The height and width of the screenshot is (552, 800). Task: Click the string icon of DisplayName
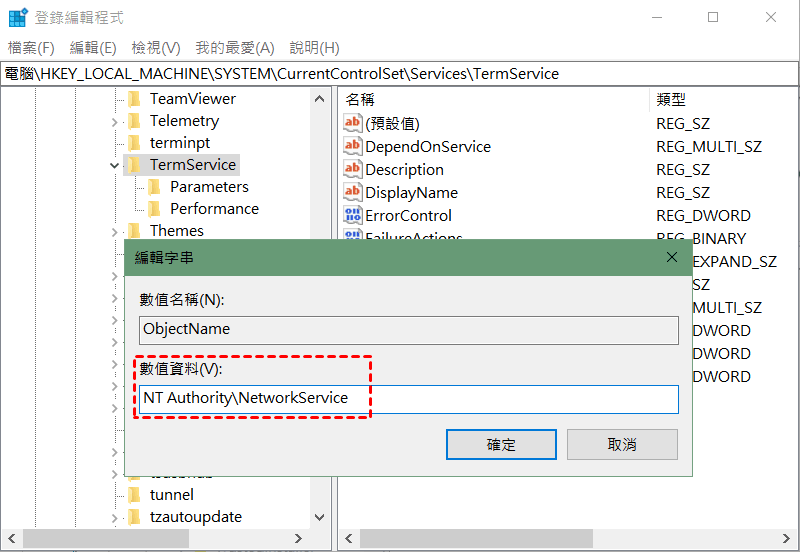pos(353,192)
